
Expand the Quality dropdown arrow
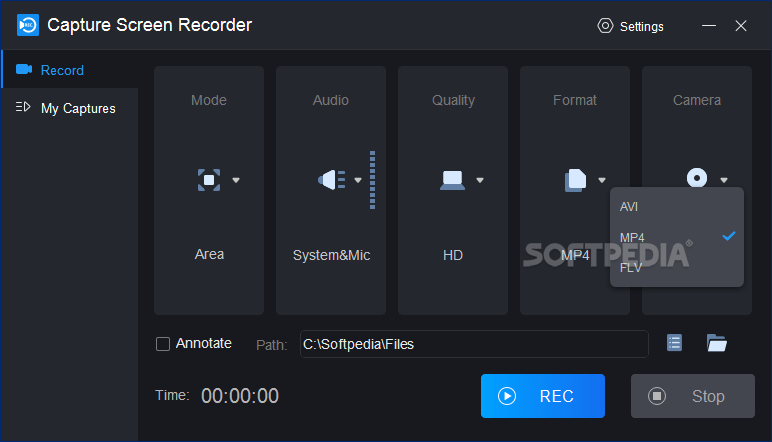point(480,180)
